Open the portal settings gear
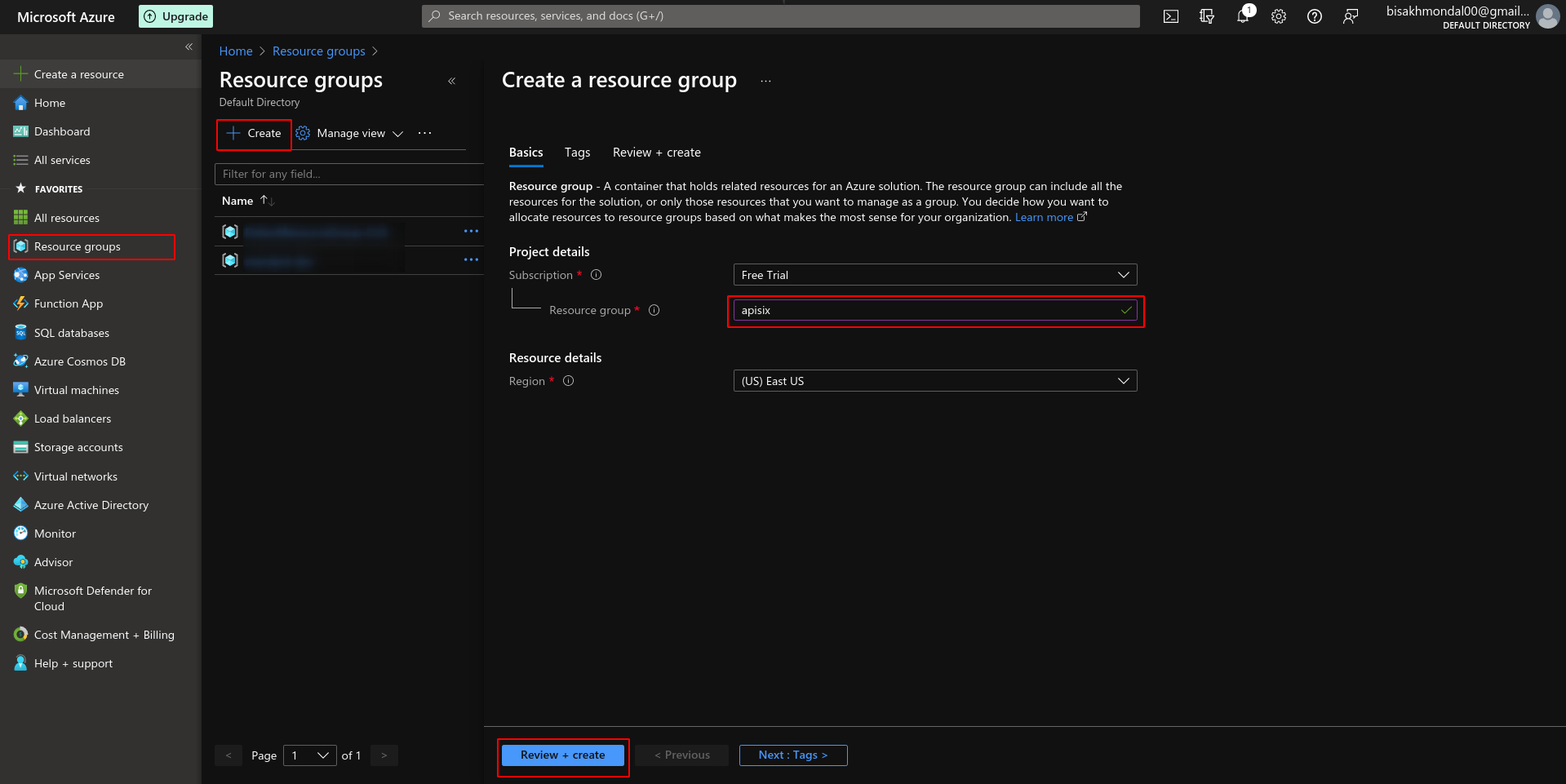Screen dimensions: 1566x784 pyautogui.click(x=1279, y=16)
